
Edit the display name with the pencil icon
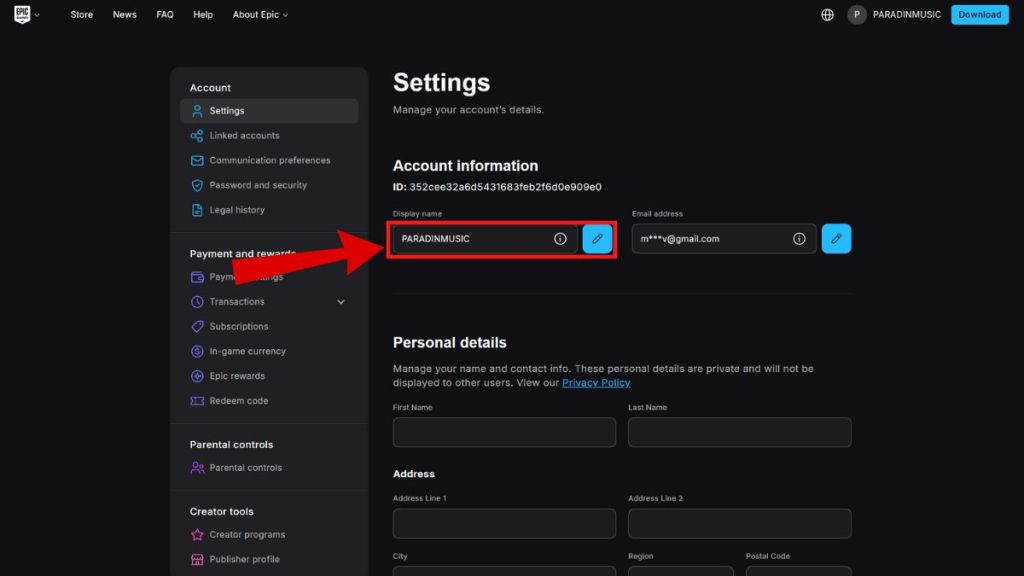coord(597,239)
